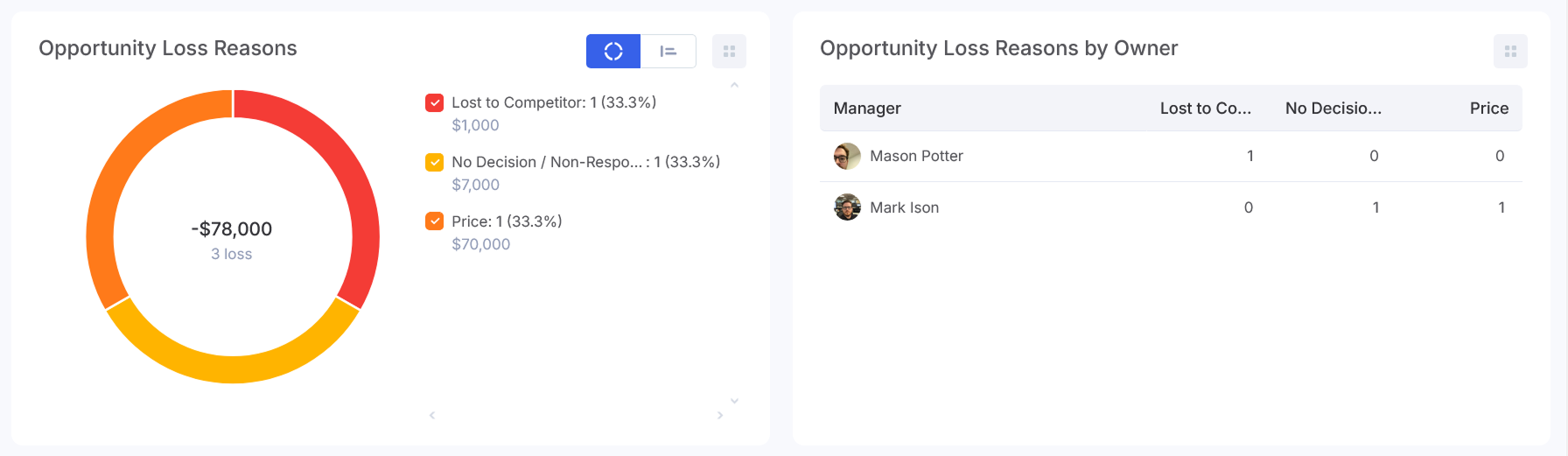Image resolution: width=1568 pixels, height=456 pixels.
Task: Open Mason Potter's name link
Action: pyautogui.click(x=916, y=156)
